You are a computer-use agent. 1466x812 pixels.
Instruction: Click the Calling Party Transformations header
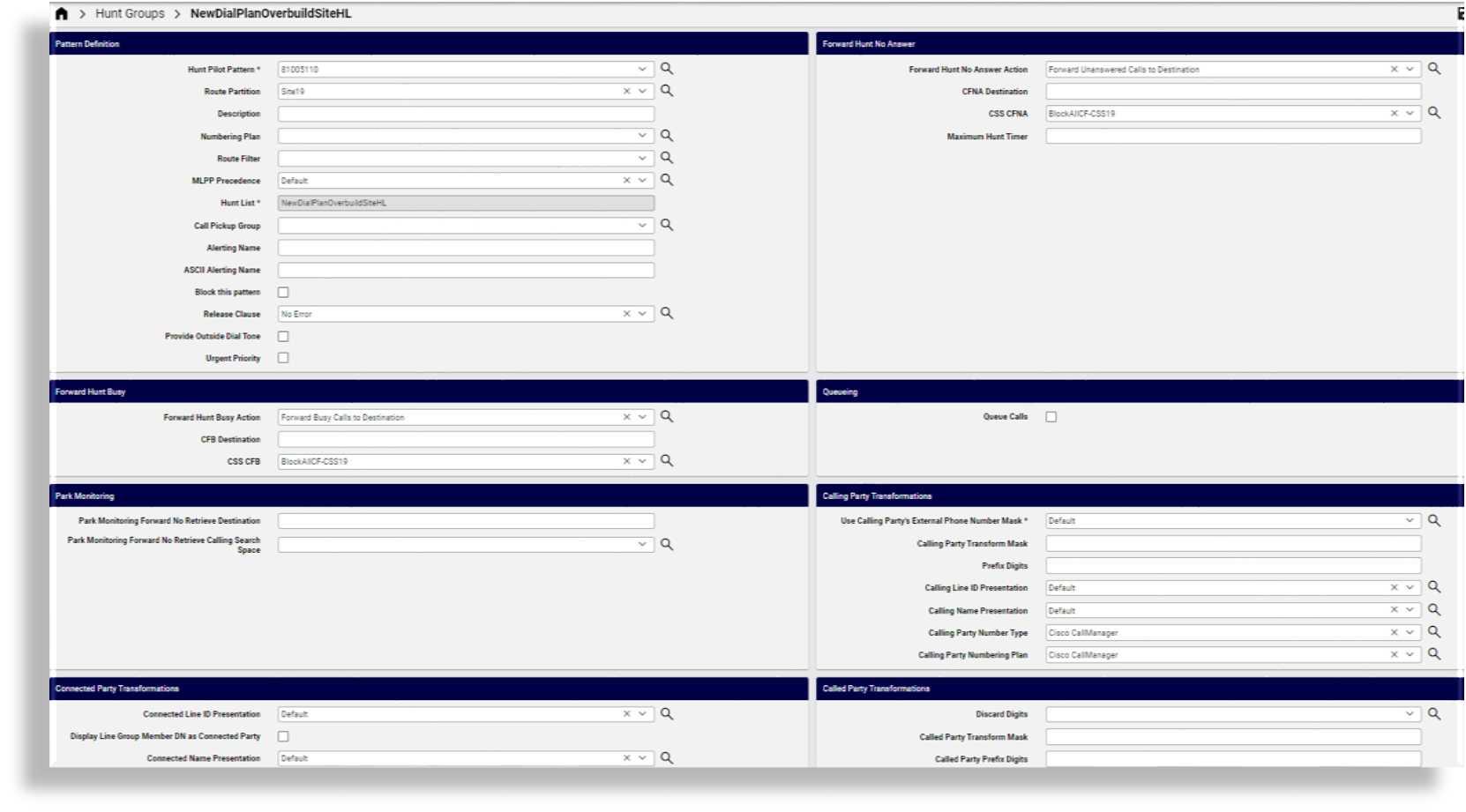1141,495
